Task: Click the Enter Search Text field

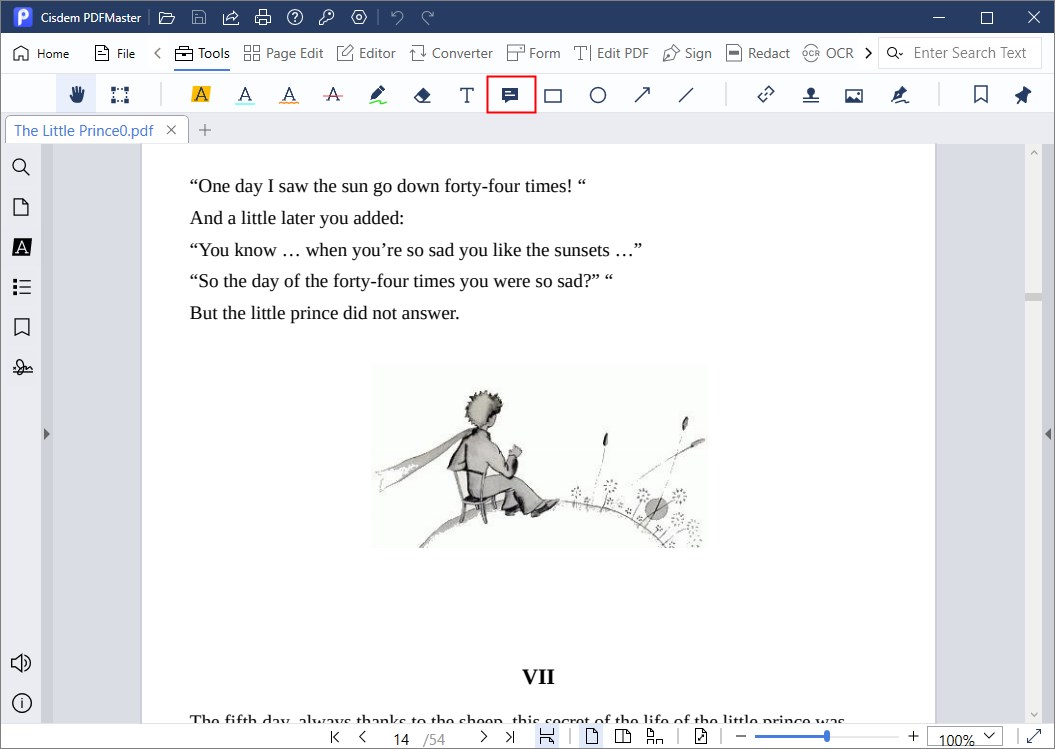Action: click(960, 53)
